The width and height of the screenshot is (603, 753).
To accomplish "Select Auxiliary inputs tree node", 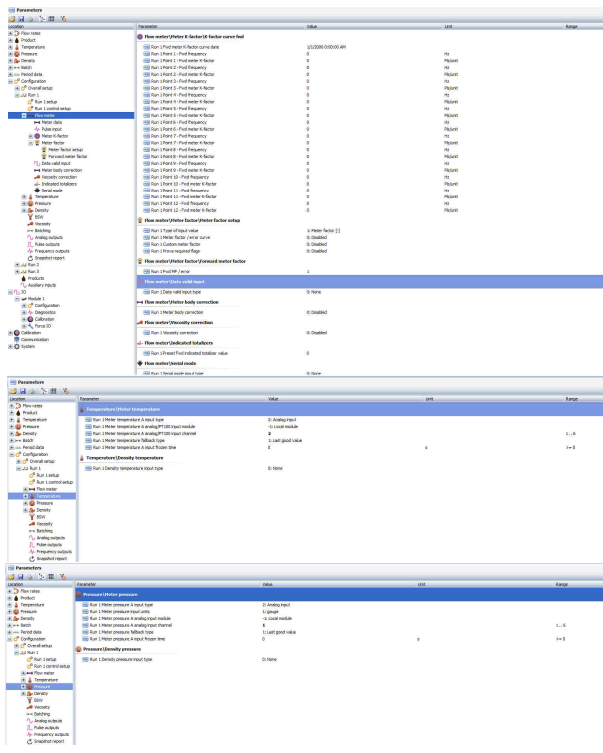I will 42,285.
